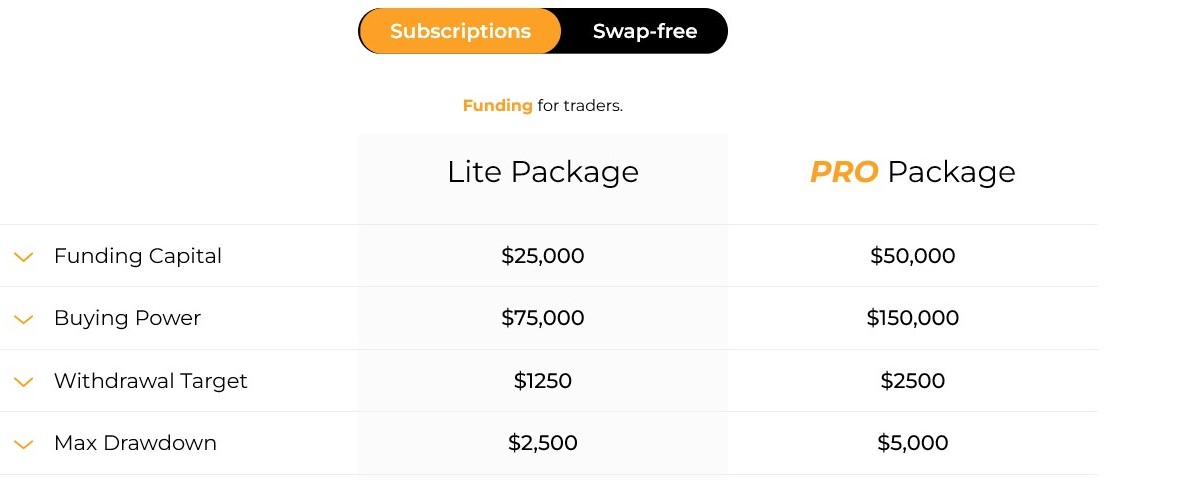The height and width of the screenshot is (480, 1185).
Task: Expand the Funding Capital chevron
Action: tap(24, 257)
